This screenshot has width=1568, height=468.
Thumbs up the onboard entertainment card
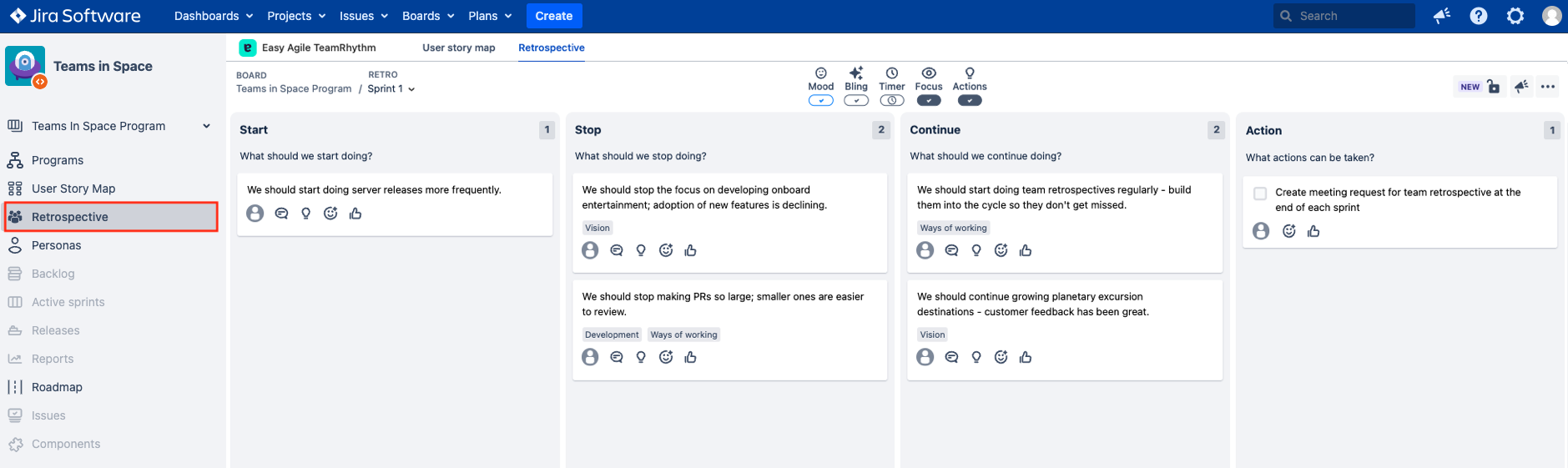pos(690,250)
